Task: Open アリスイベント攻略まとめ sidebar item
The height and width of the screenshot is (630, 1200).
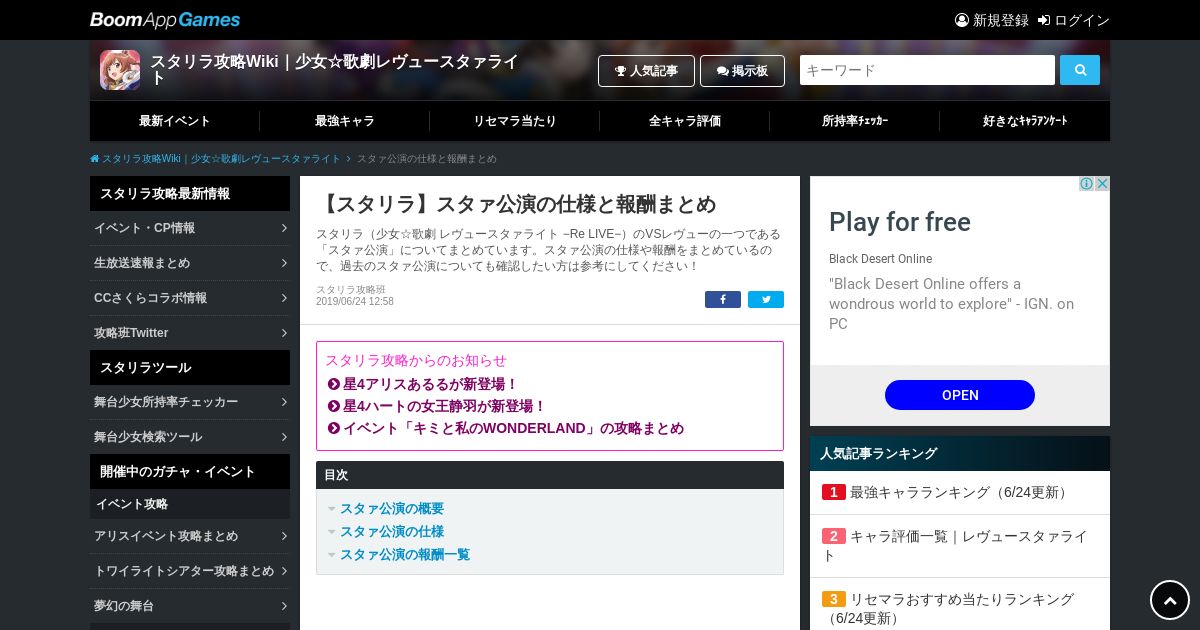Action: [x=190, y=536]
